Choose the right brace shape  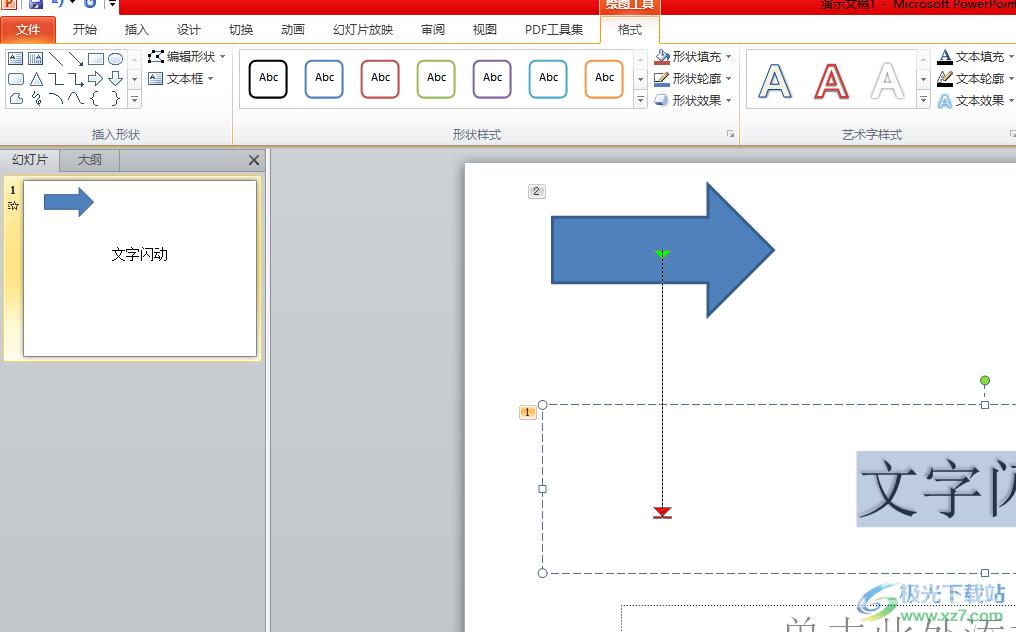point(115,99)
